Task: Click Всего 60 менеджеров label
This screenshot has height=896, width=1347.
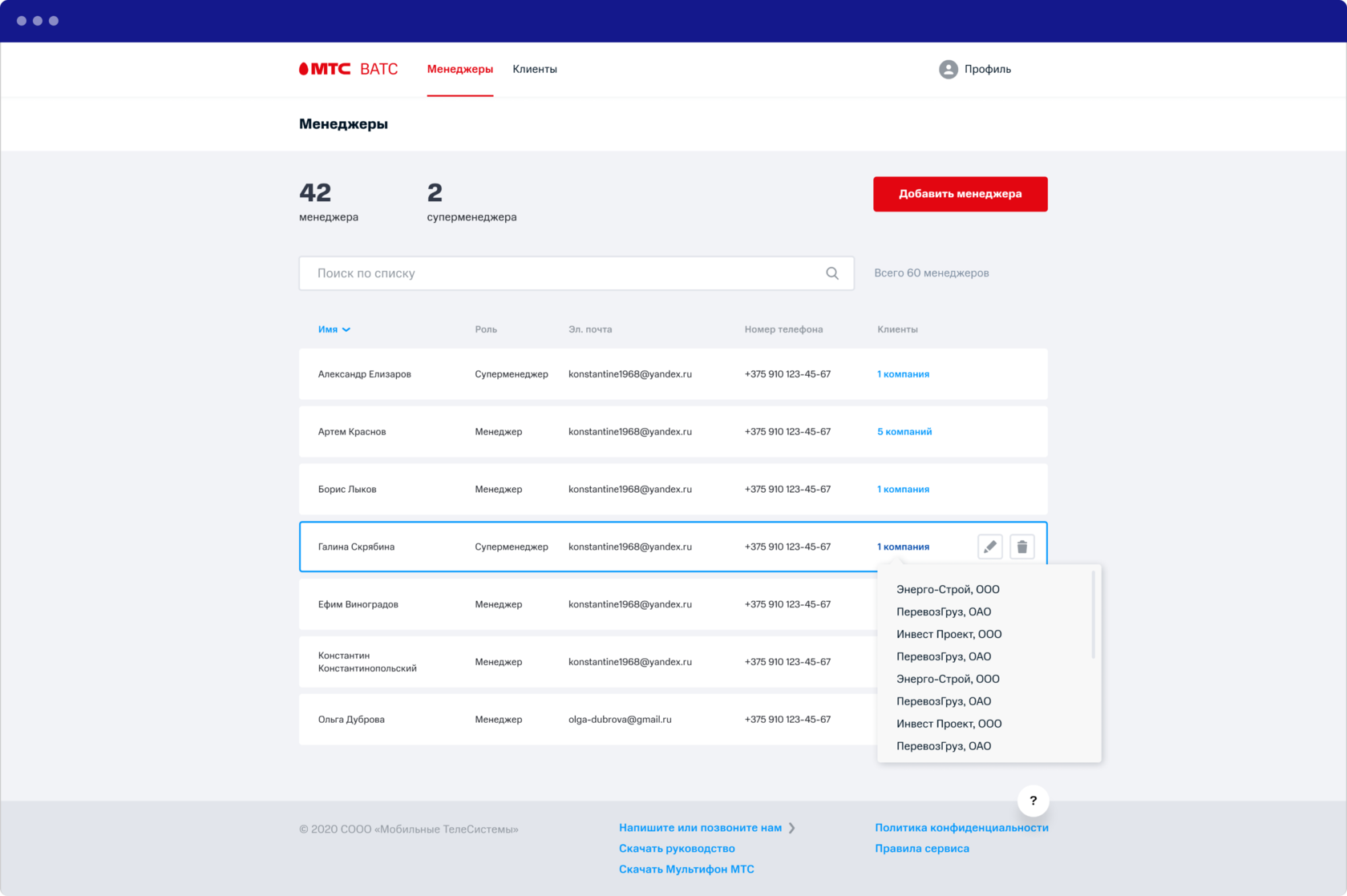Action: pos(932,273)
